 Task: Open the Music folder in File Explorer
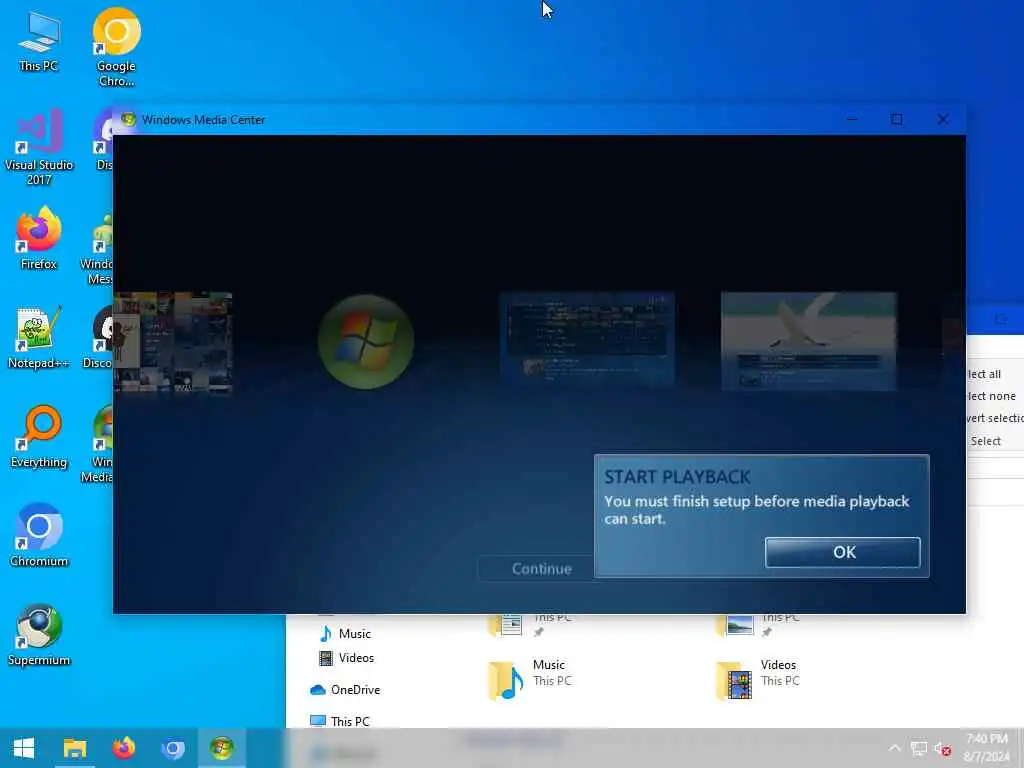[x=530, y=678]
